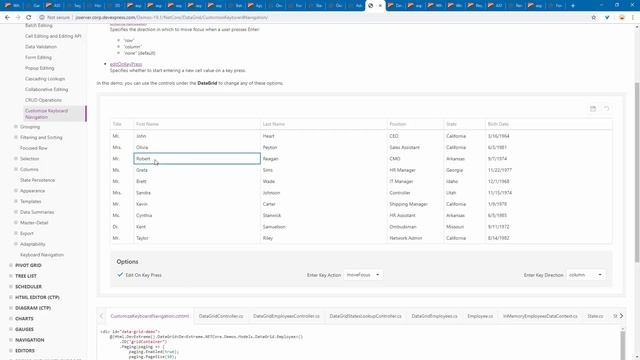Click the grid save changes icon

pos(593,109)
